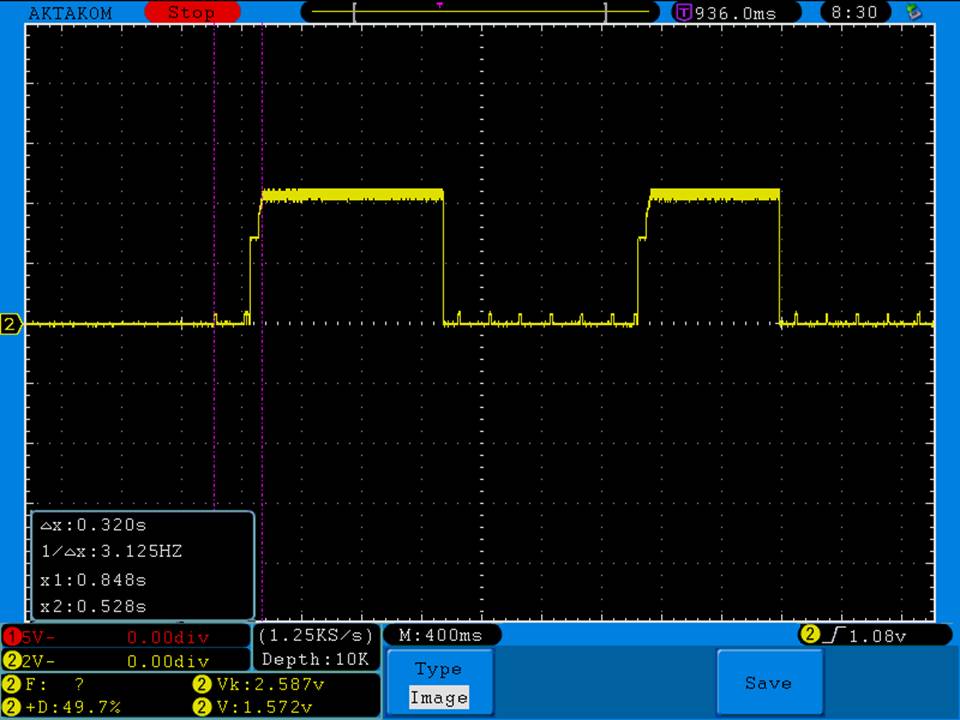Click the trigger source 2 icon near 1.08v
This screenshot has height=720, width=960.
point(809,634)
